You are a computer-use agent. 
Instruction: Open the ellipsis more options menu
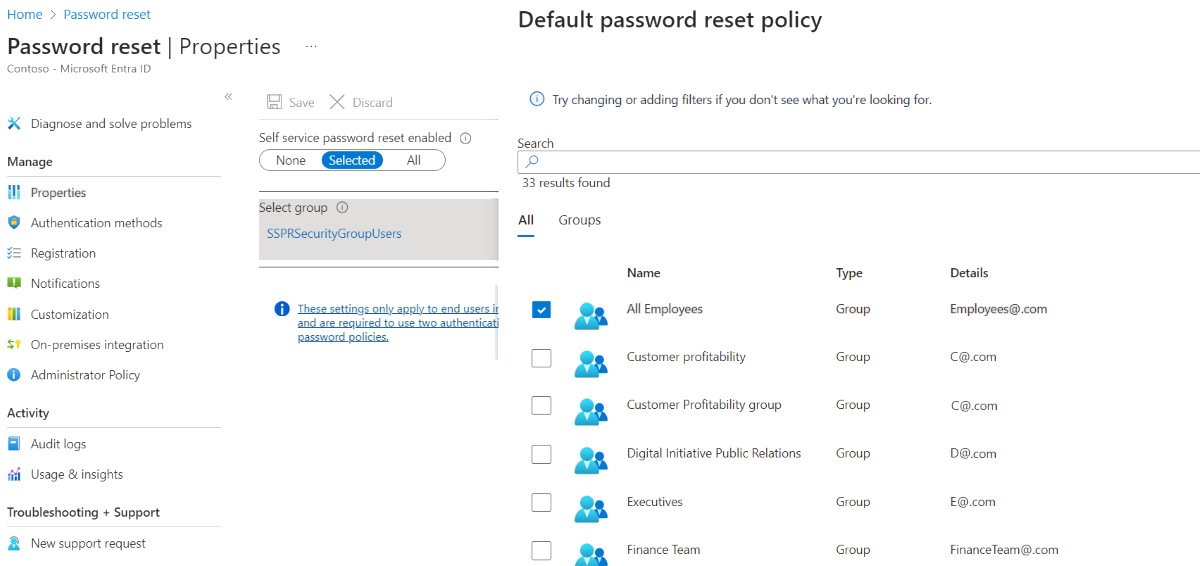click(311, 47)
